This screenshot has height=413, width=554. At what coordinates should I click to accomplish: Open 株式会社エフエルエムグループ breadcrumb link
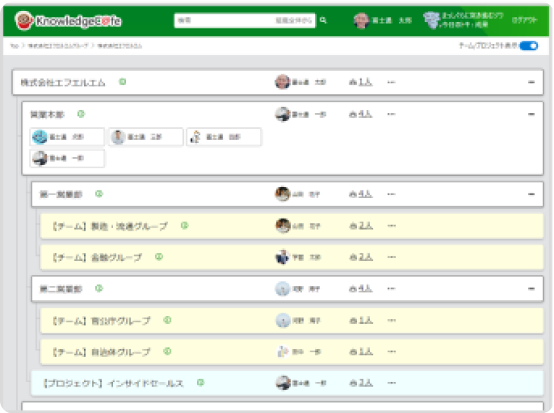58,46
